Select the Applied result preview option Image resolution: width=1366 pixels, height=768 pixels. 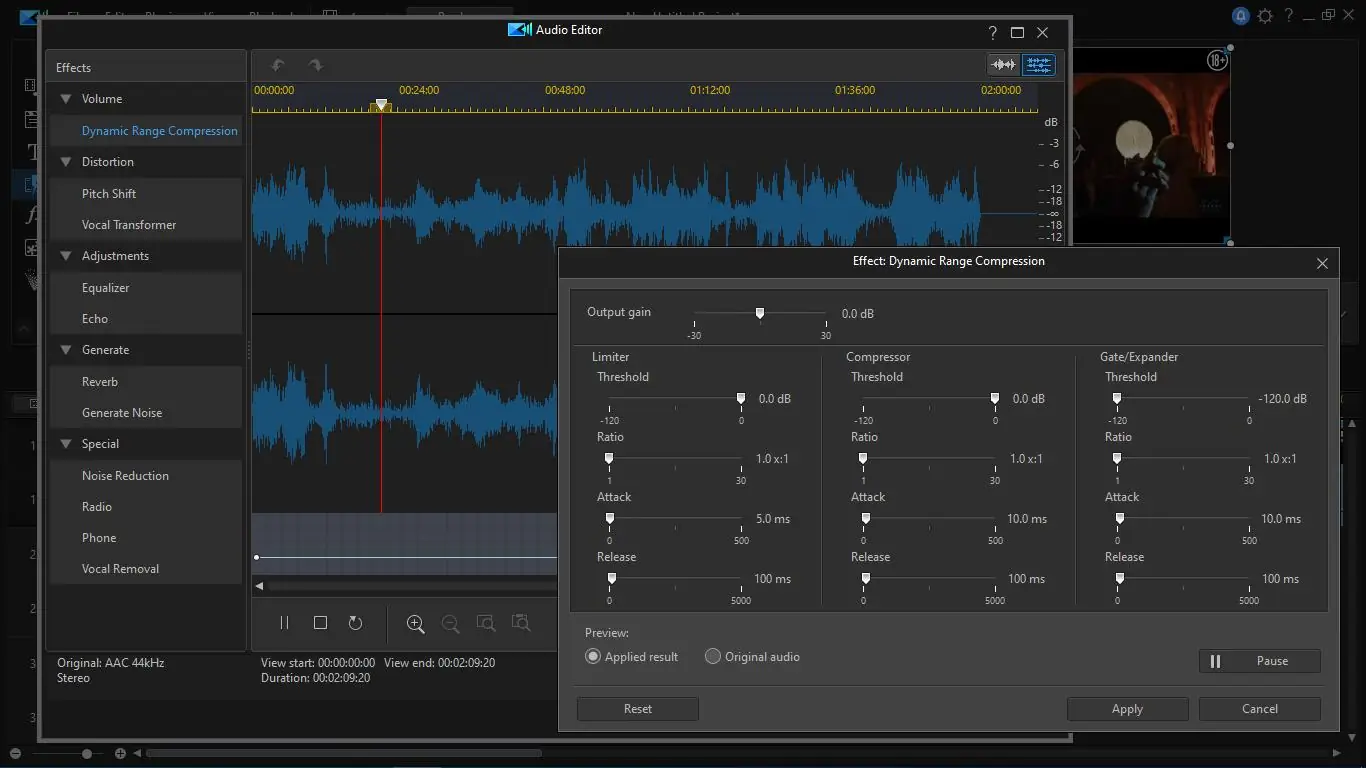click(x=593, y=657)
